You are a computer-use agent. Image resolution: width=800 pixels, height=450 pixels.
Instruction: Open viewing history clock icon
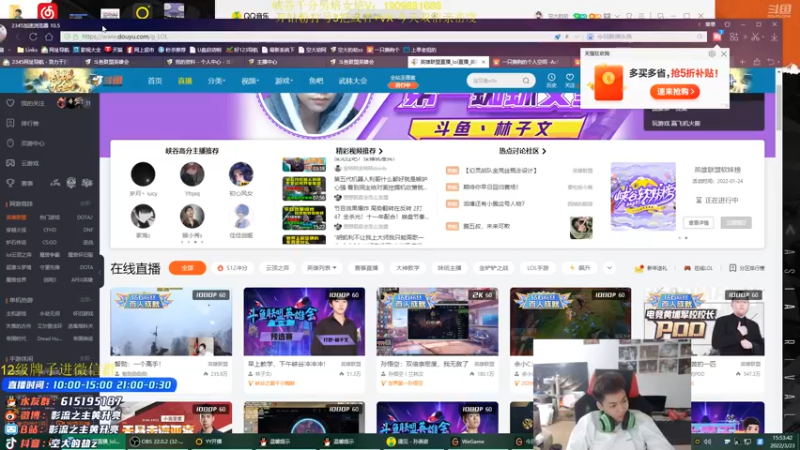(x=552, y=80)
